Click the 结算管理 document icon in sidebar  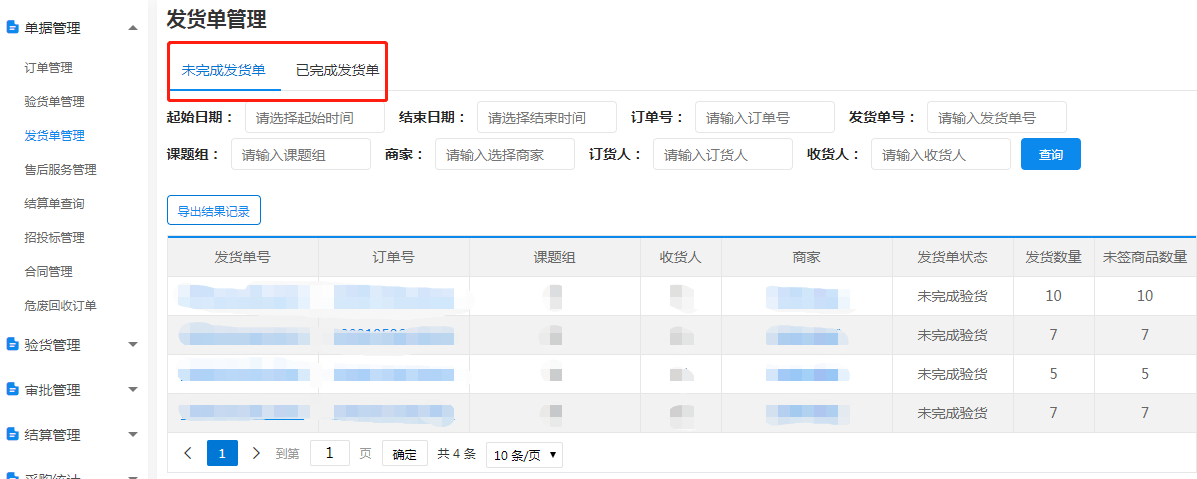click(x=13, y=435)
